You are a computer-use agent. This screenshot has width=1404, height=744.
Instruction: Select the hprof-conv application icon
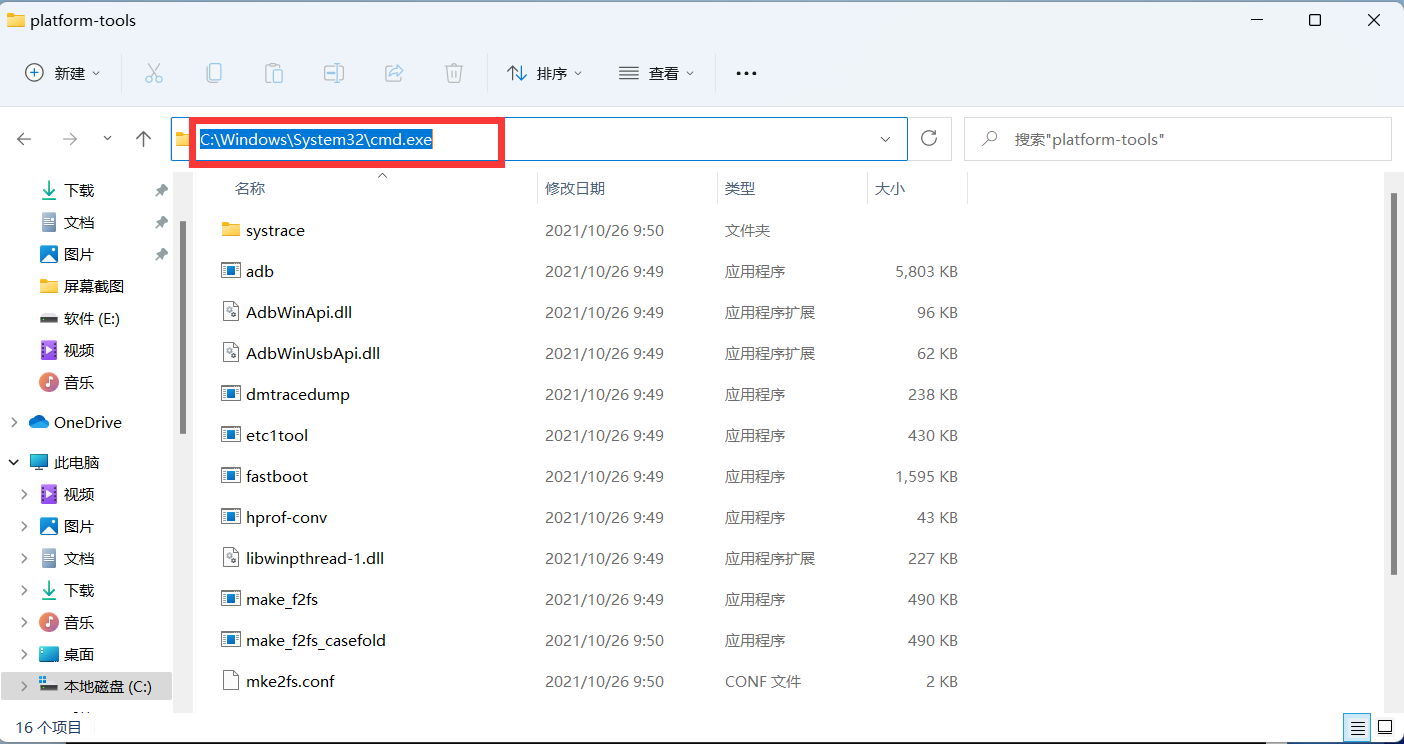point(231,517)
